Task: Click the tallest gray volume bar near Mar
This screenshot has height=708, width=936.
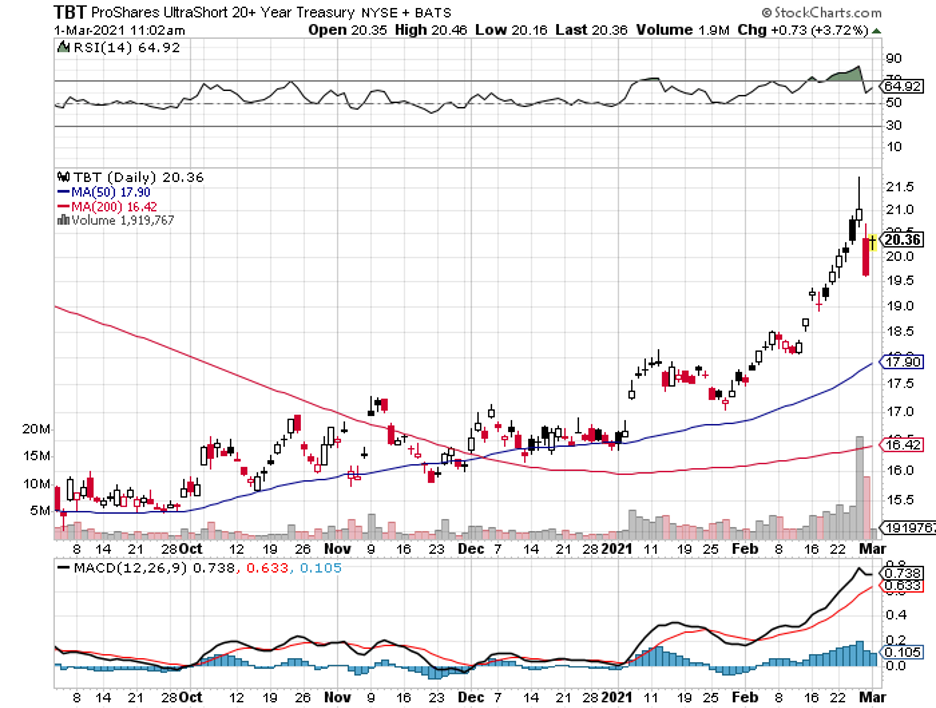Action: tap(860, 488)
